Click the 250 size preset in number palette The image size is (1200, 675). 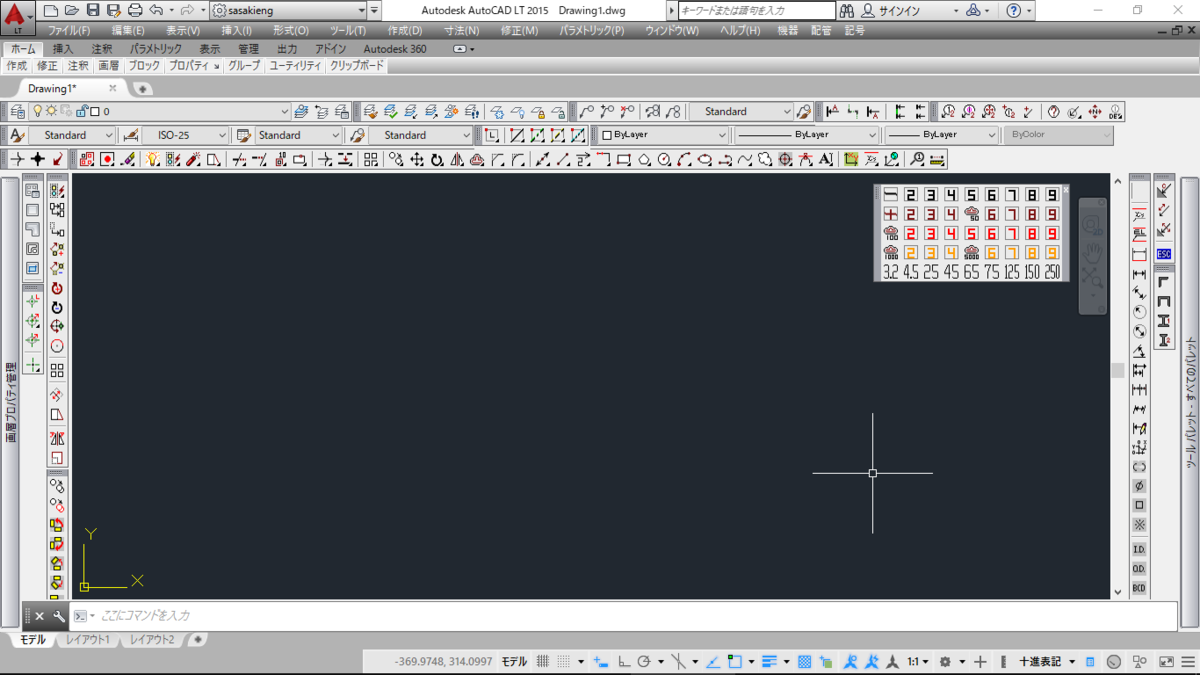1052,271
